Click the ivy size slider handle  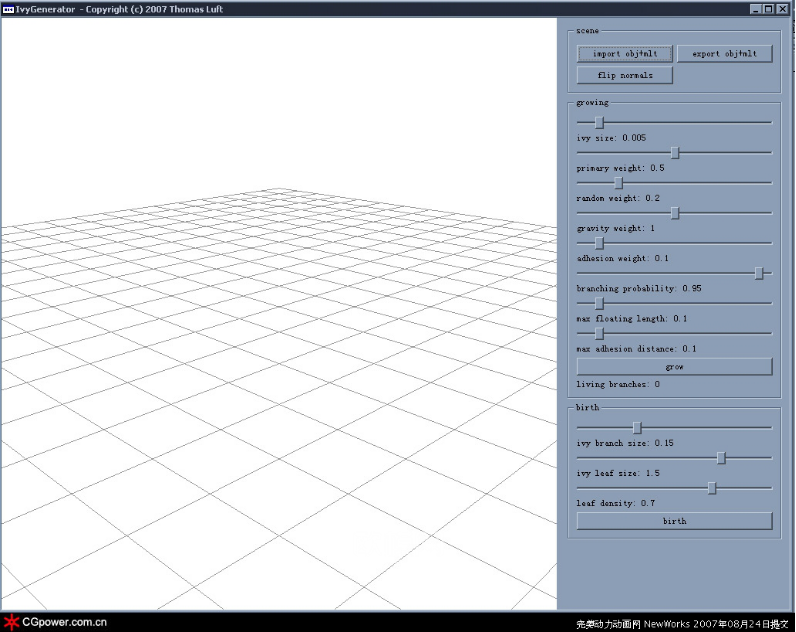[599, 122]
